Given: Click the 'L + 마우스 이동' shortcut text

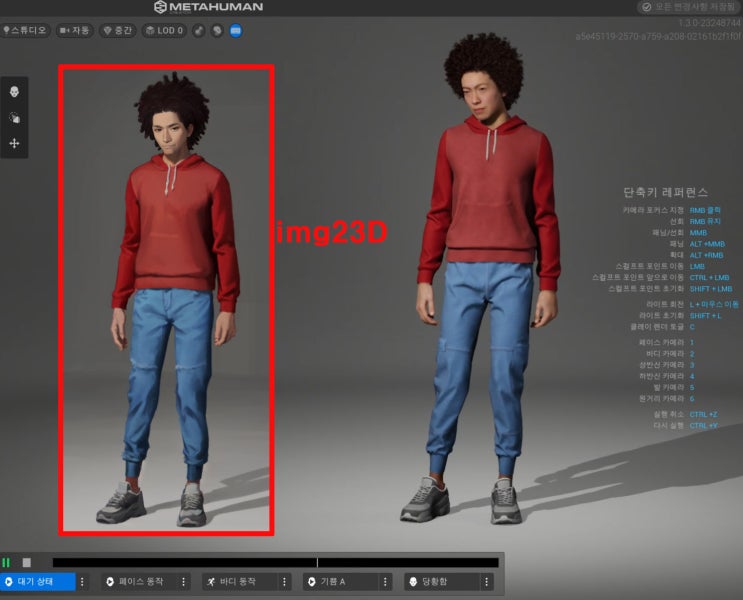Looking at the screenshot, I should point(714,304).
